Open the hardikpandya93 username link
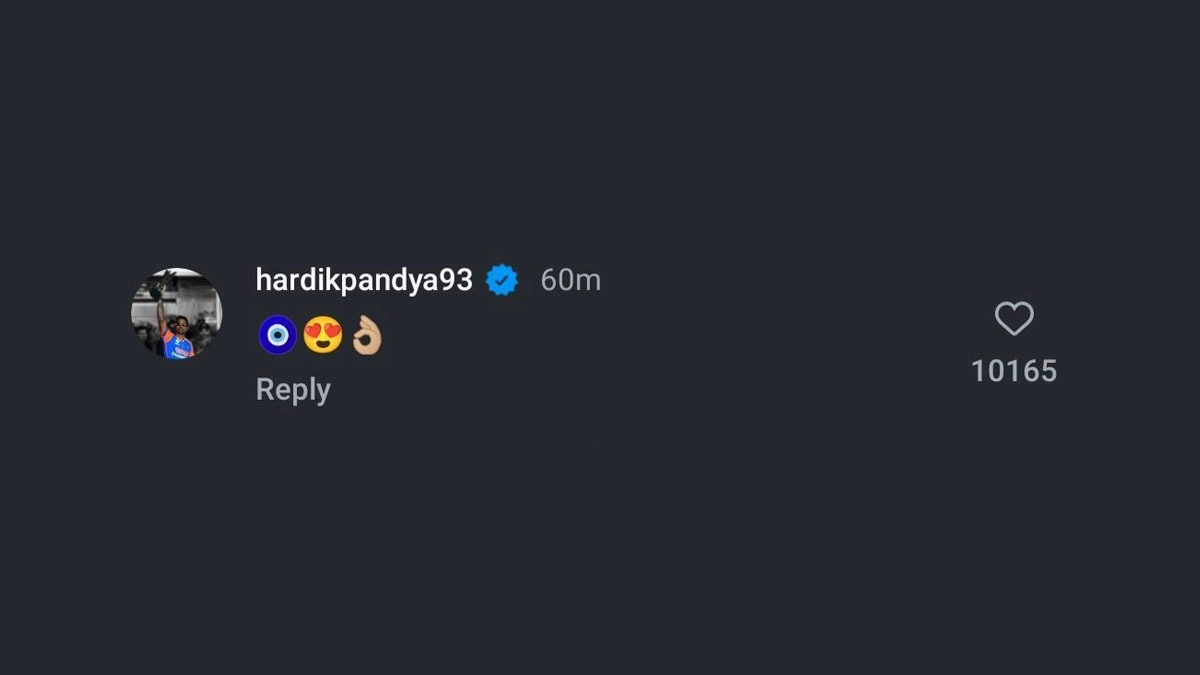This screenshot has width=1200, height=675. click(364, 280)
